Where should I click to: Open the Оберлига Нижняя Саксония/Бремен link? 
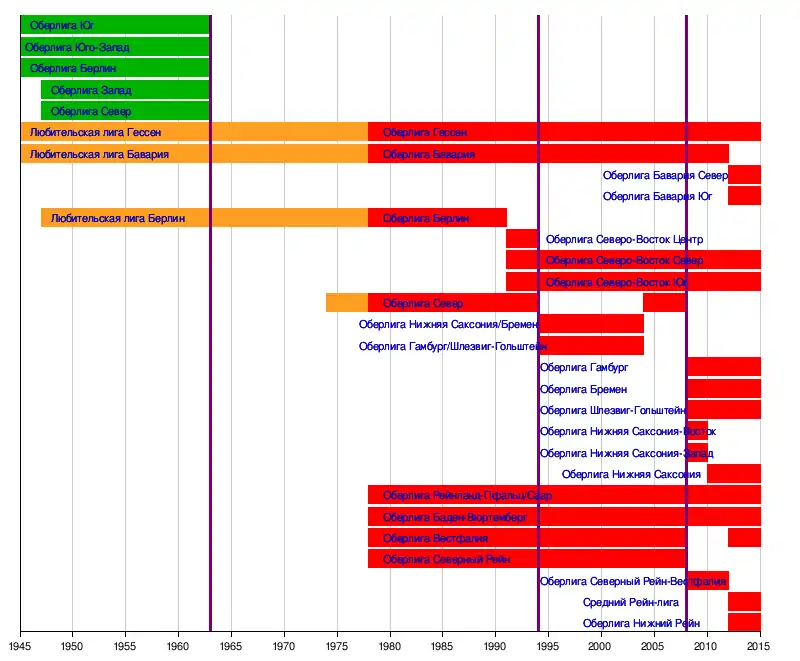[447, 324]
